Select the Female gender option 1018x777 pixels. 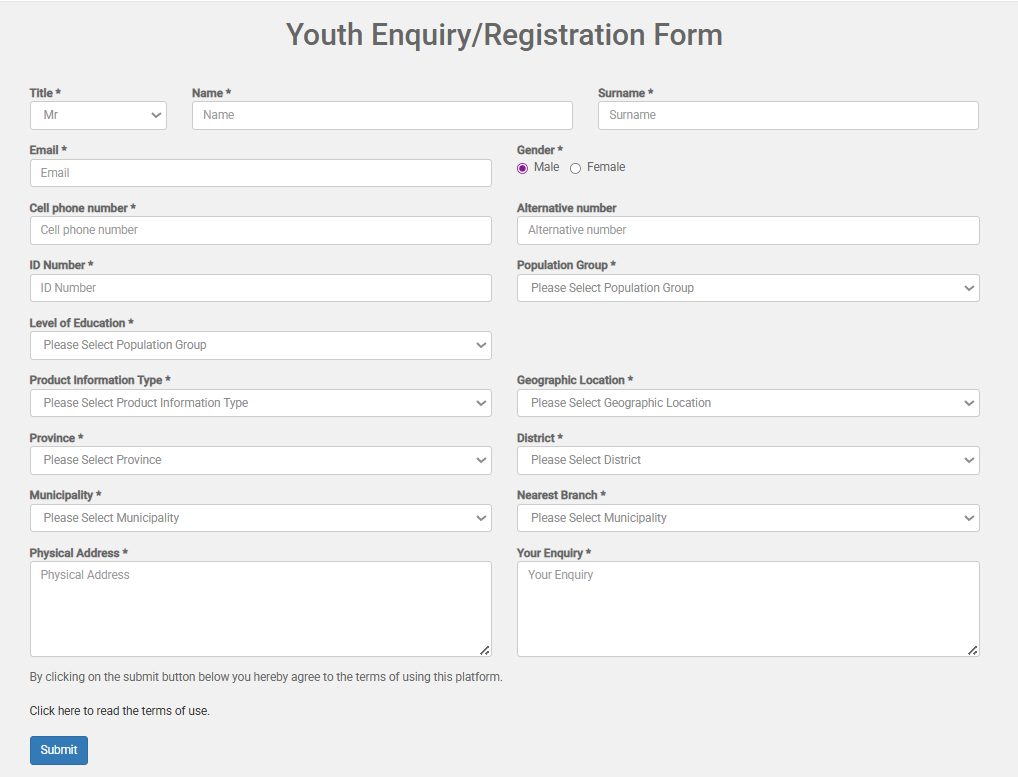click(575, 168)
